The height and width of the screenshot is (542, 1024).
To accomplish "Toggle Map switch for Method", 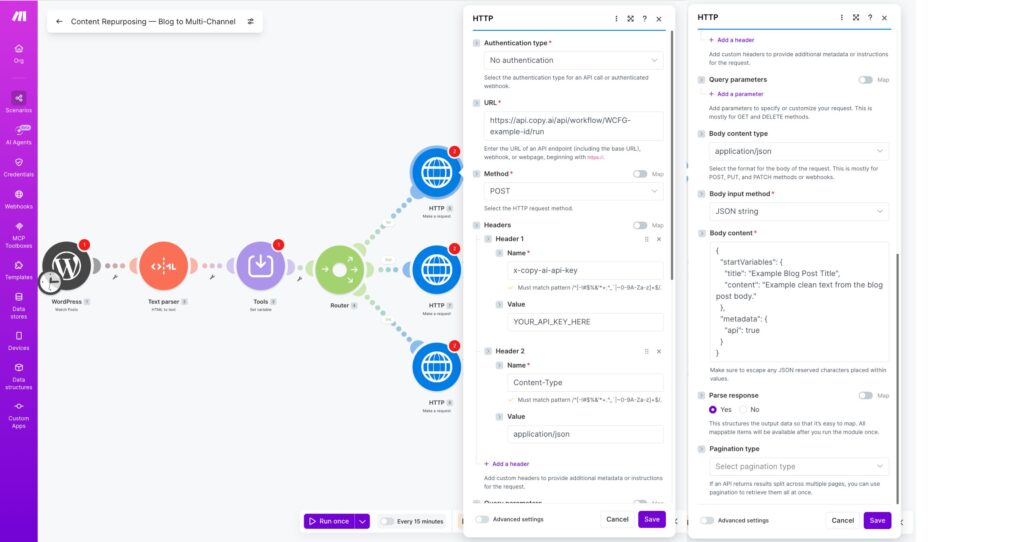I will click(x=640, y=174).
